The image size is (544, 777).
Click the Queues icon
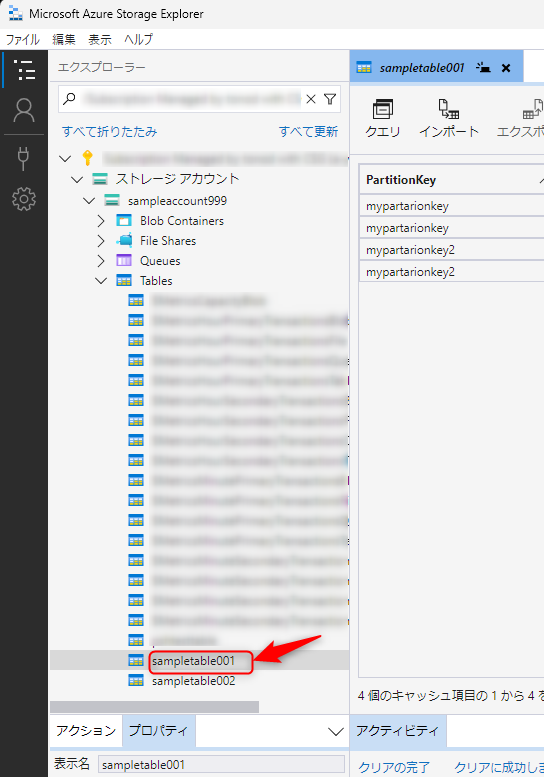coord(124,260)
